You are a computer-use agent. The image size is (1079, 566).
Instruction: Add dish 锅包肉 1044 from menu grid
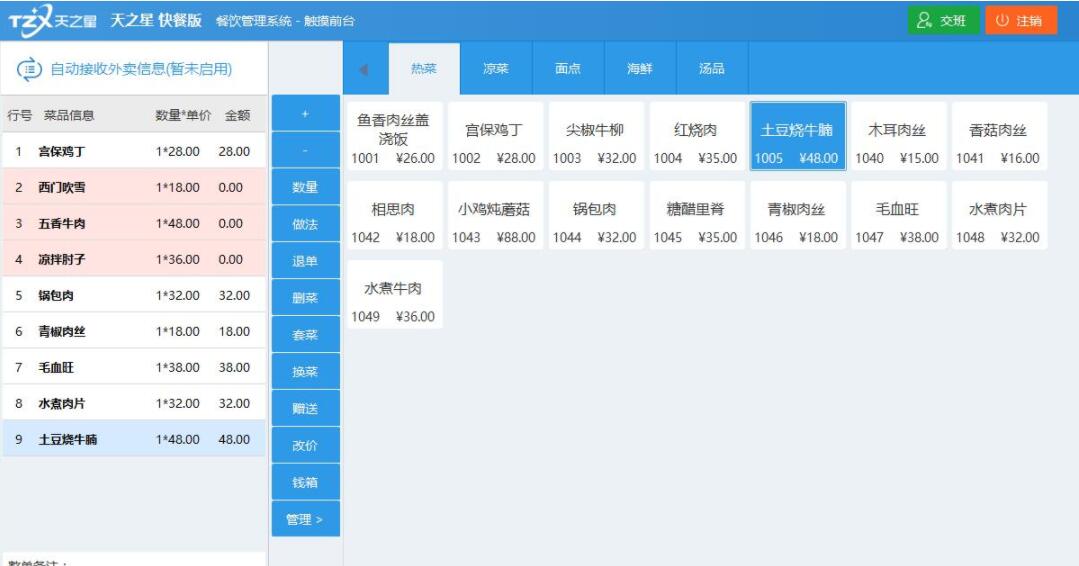click(596, 215)
